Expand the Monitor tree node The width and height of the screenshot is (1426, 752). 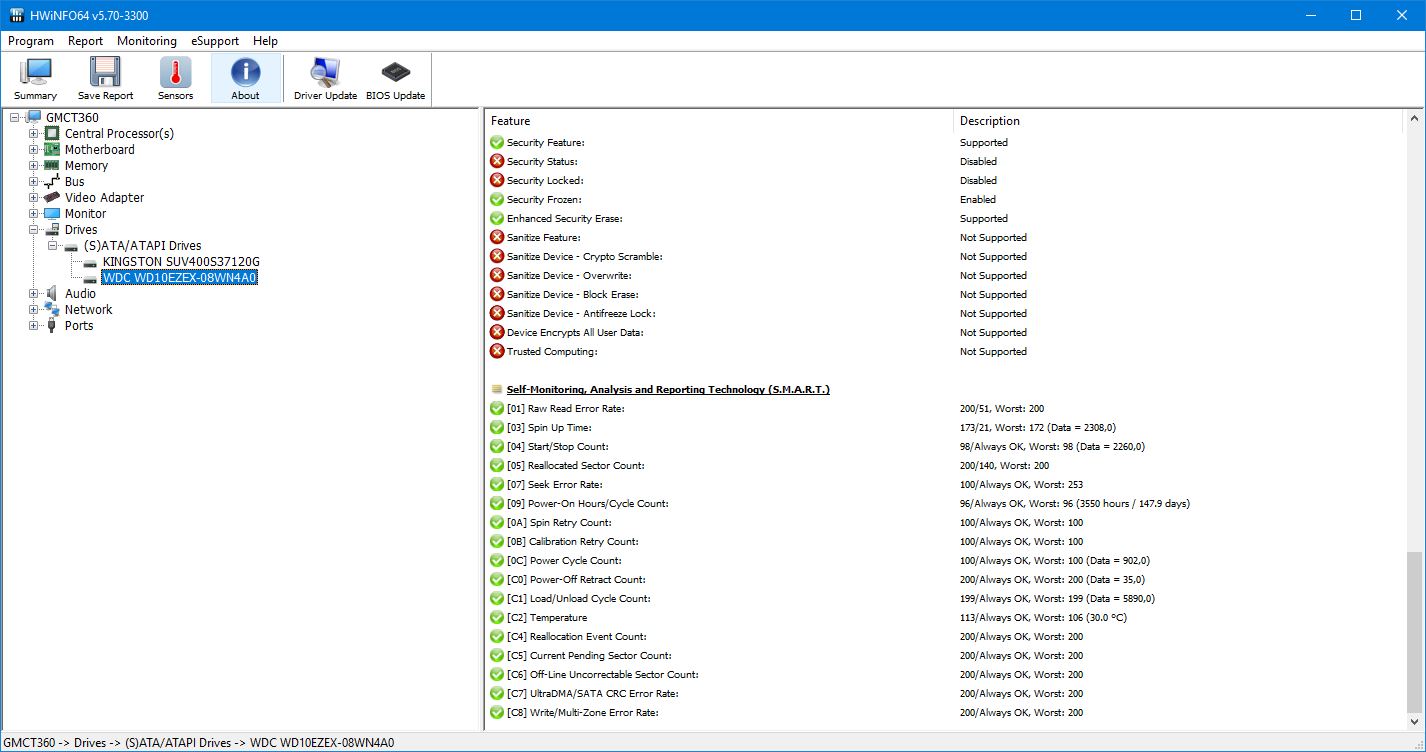(x=34, y=214)
